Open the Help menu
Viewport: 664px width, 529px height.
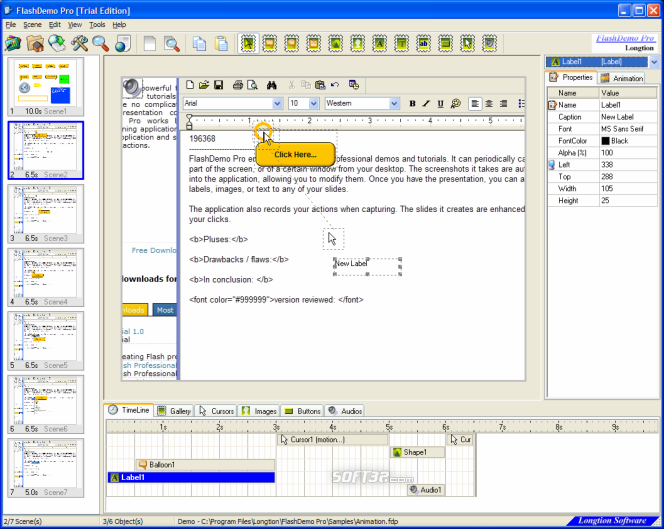tap(119, 25)
